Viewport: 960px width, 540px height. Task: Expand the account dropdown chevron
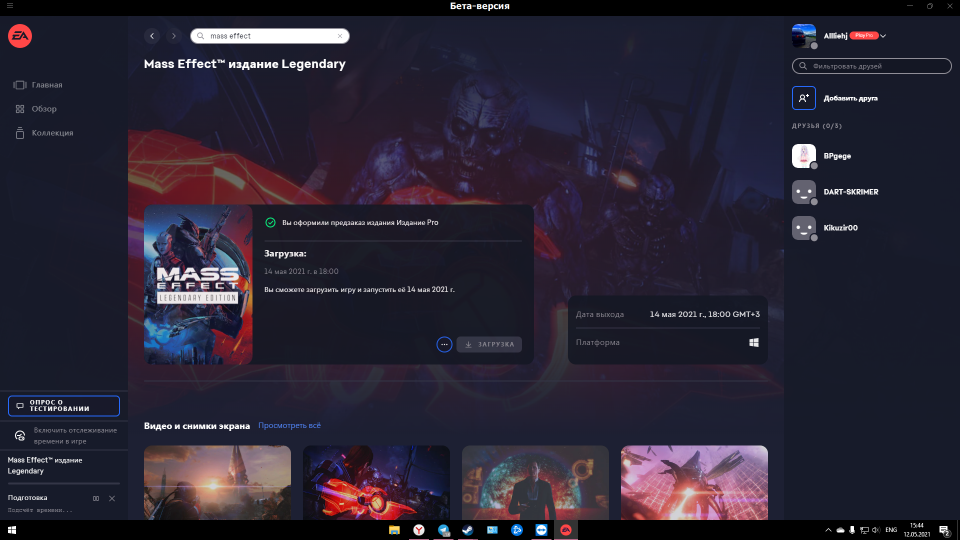click(x=883, y=36)
